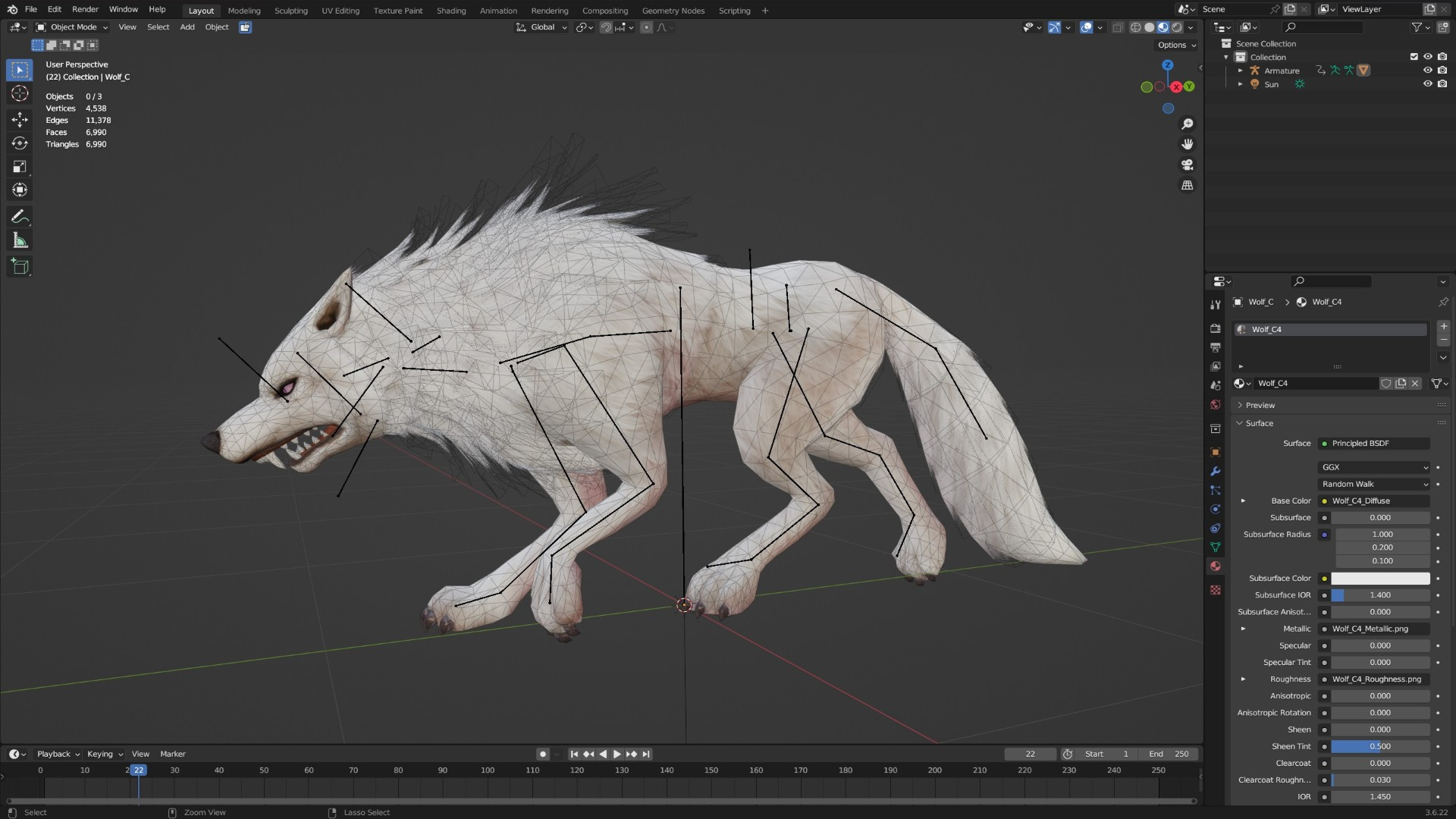Hide Sun in viewport via eye icon
This screenshot has width=1456, height=819.
(x=1427, y=84)
